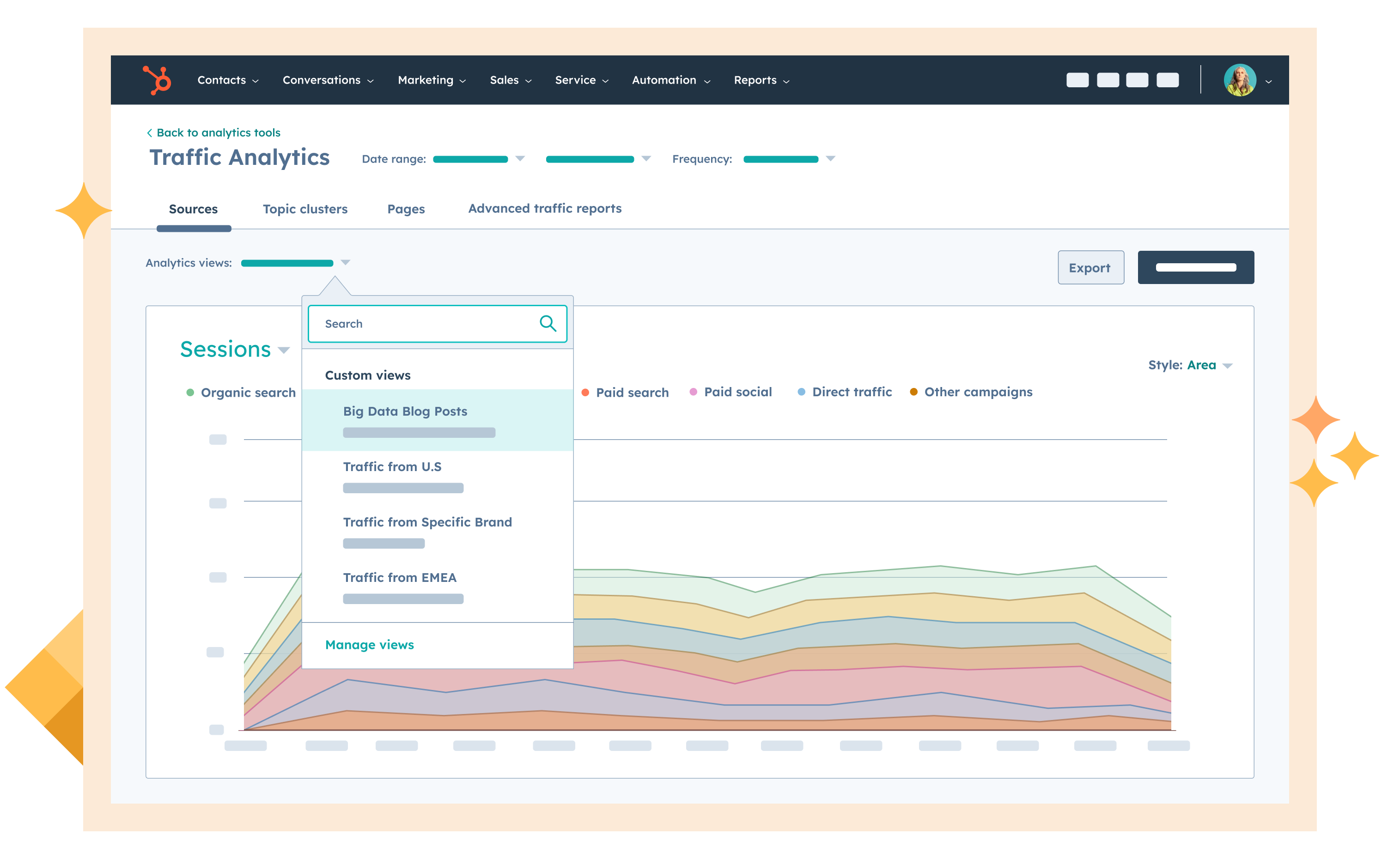Image resolution: width=1400 pixels, height=859 pixels.
Task: Switch to the Pages tab
Action: (405, 208)
